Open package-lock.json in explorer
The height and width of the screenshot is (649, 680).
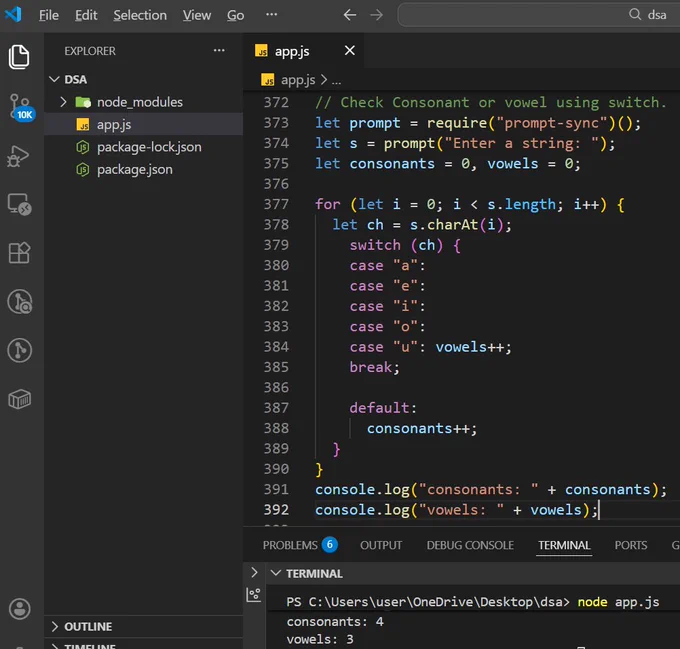click(x=144, y=147)
